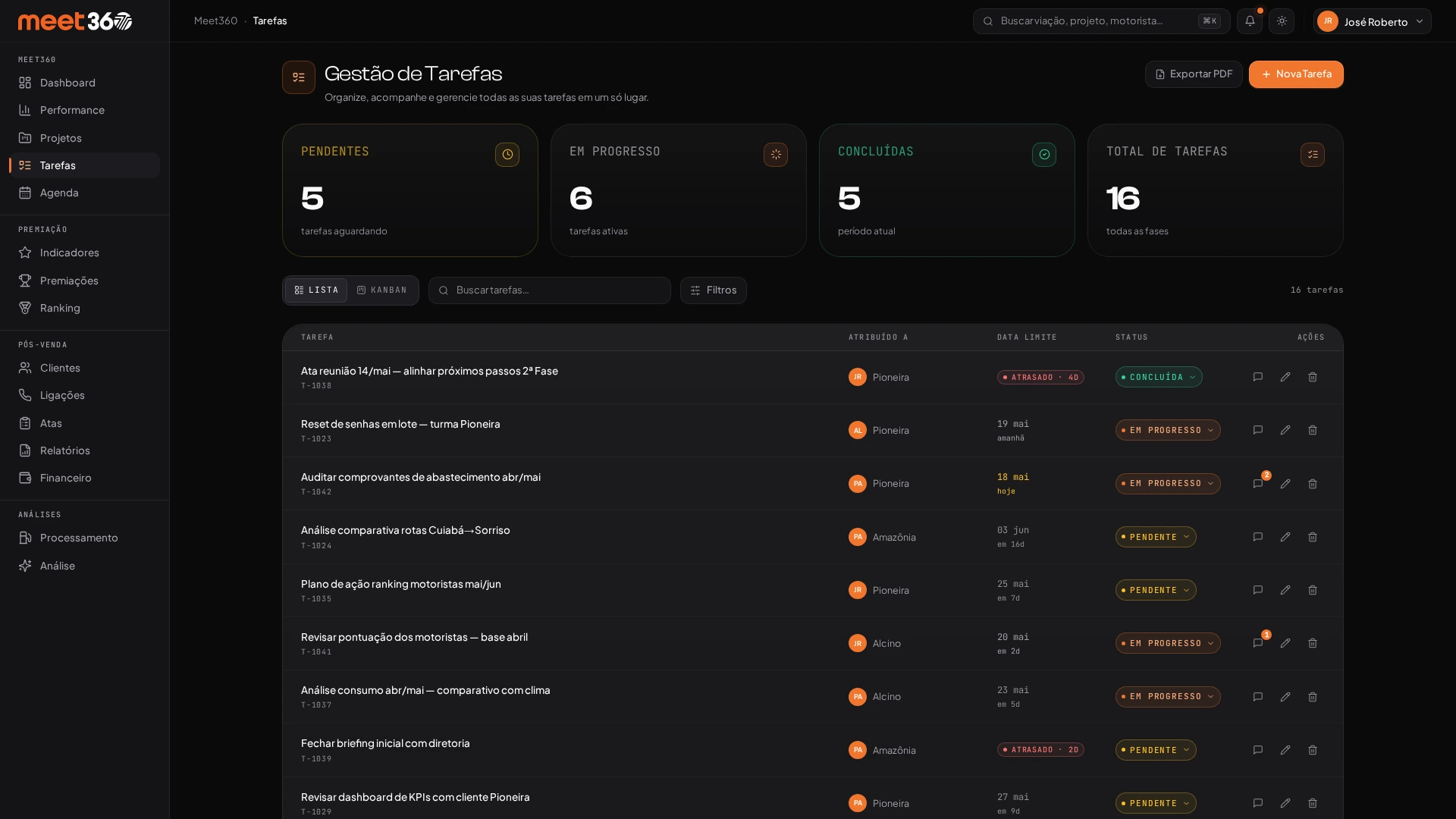Edit Reset de senhas em lote task

pos(1285,430)
